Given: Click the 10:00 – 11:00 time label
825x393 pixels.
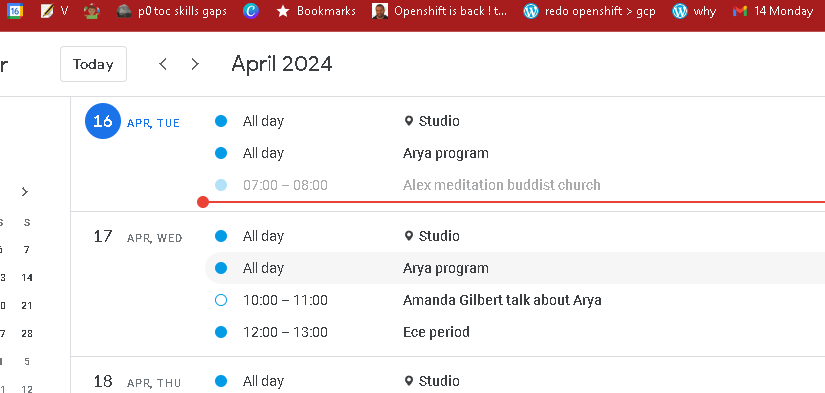Looking at the screenshot, I should (285, 300).
